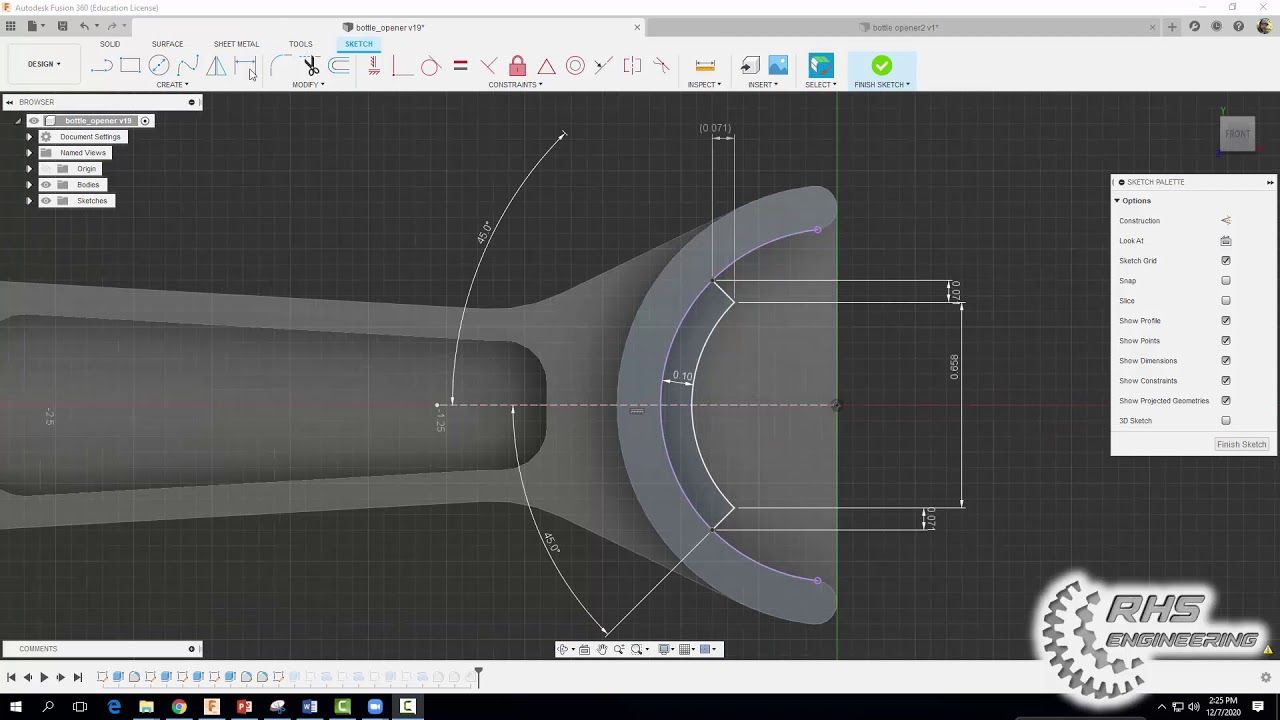This screenshot has height=720, width=1280.
Task: Select the Spline sketch tool
Action: (x=187, y=66)
